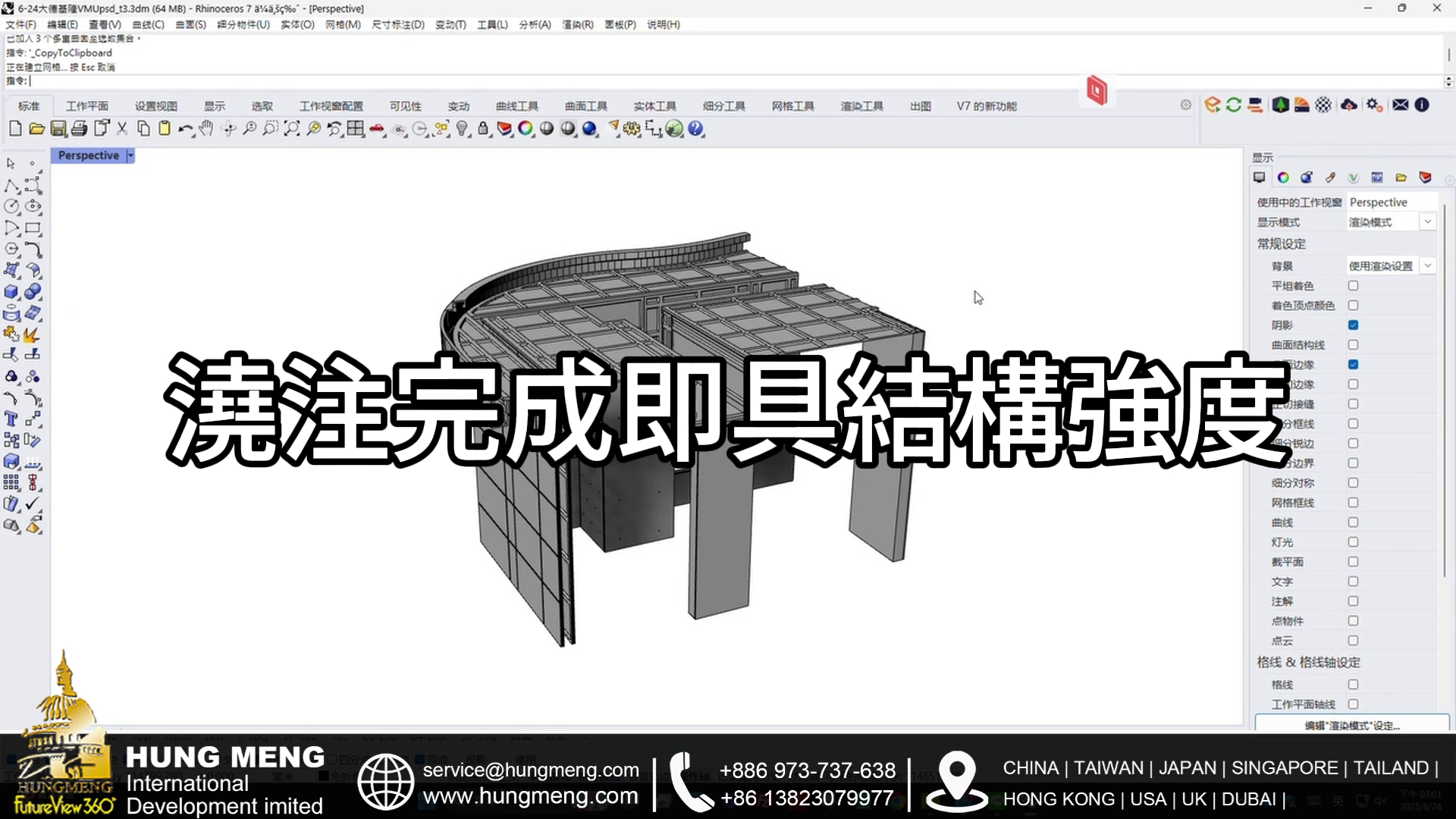The height and width of the screenshot is (819, 1456).
Task: Click the 编辑"渲染模式"设定 button
Action: [1352, 726]
